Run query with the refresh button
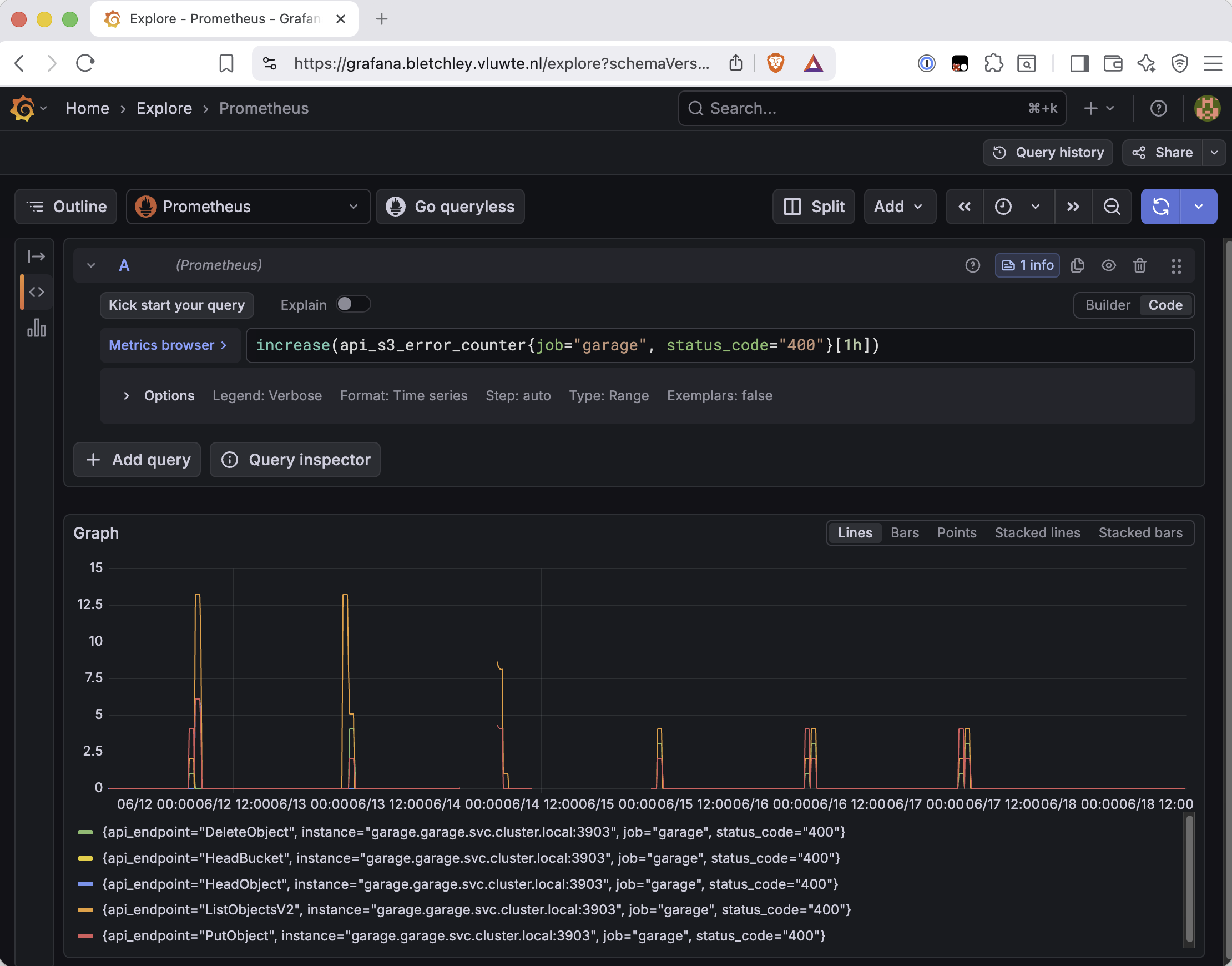 [x=1160, y=207]
